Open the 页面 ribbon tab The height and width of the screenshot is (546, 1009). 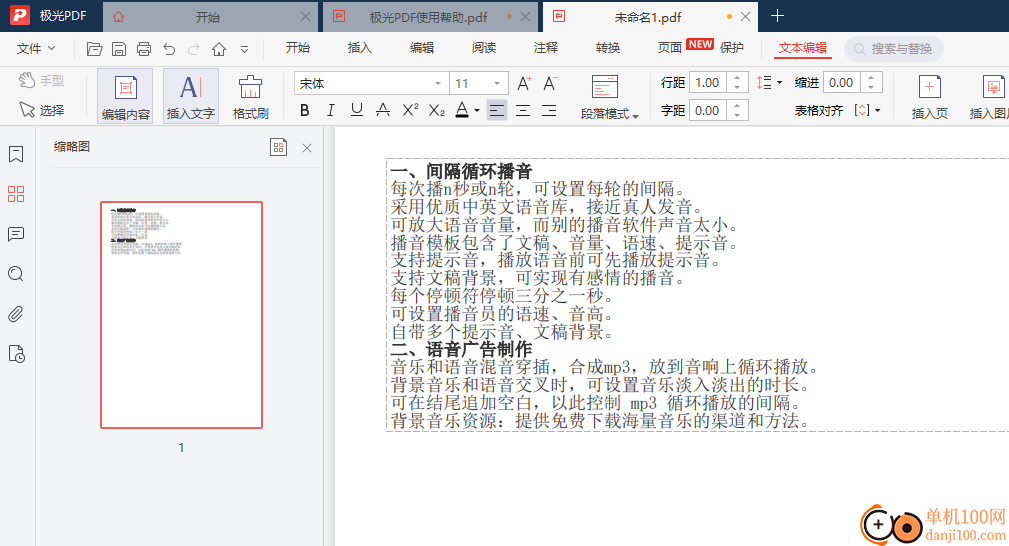click(x=669, y=48)
